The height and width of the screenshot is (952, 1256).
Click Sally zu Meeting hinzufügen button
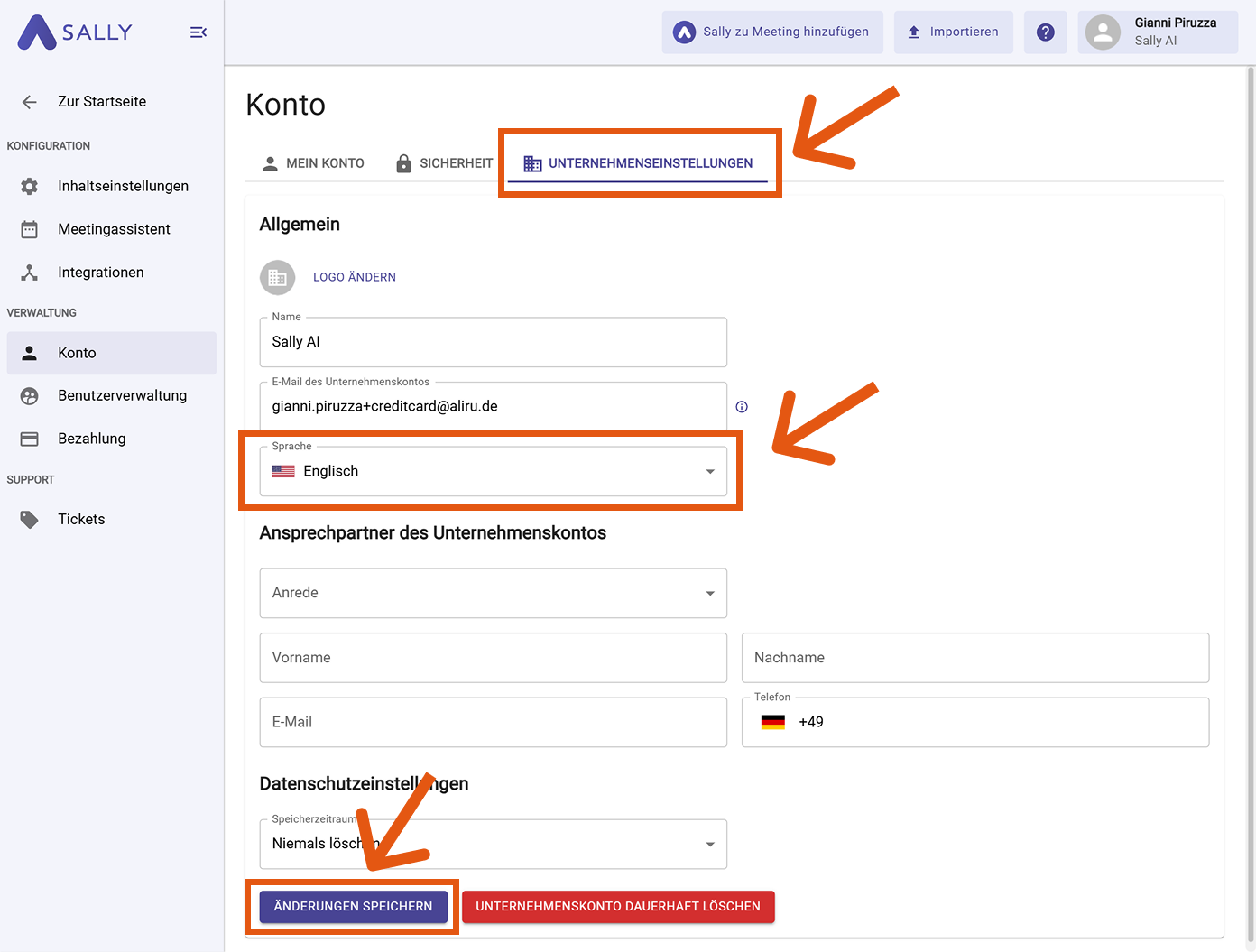coord(772,32)
